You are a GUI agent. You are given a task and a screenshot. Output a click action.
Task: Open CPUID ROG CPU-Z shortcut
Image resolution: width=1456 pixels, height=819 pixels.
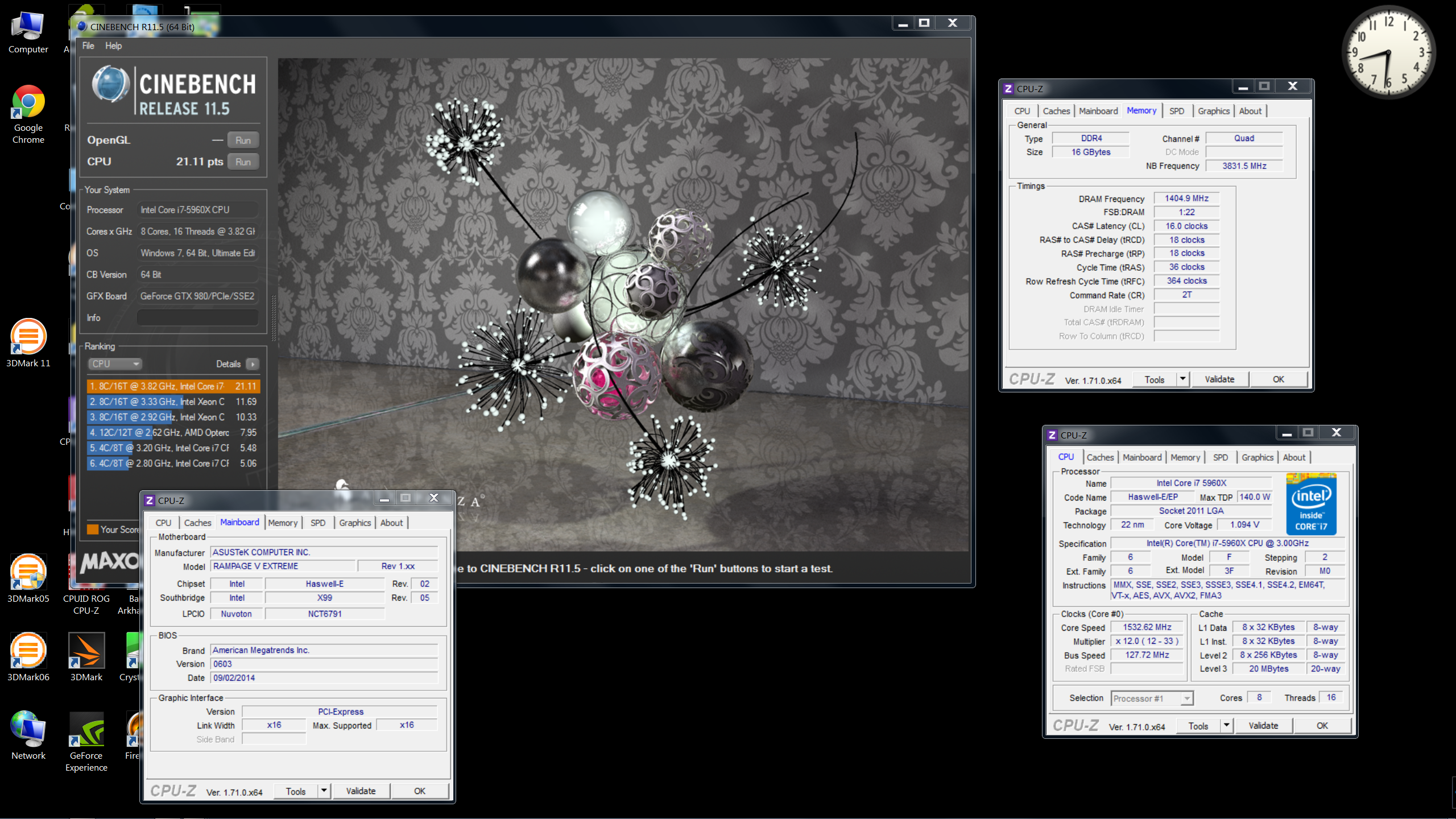point(86,604)
